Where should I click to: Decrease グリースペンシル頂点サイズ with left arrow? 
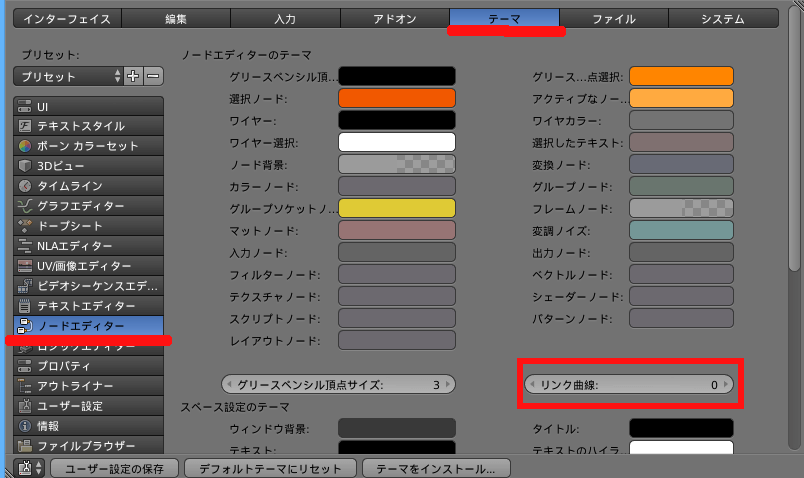(x=229, y=384)
